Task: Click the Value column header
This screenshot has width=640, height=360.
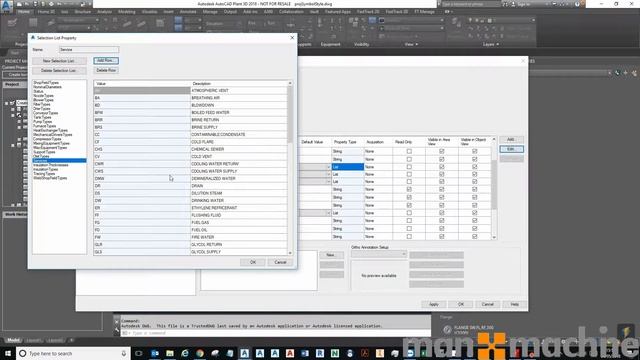Action: [x=142, y=84]
